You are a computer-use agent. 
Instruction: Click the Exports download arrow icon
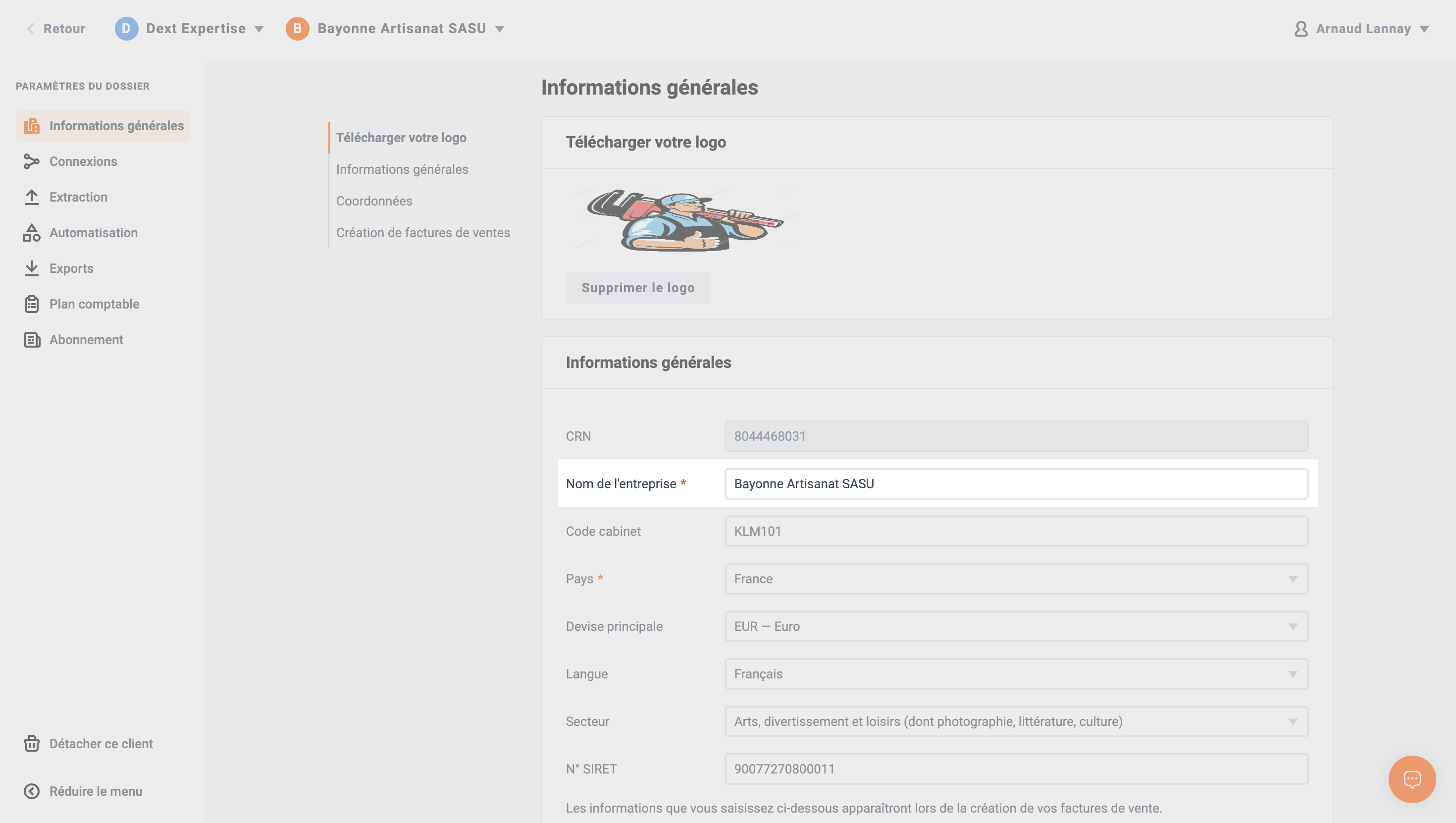click(32, 268)
